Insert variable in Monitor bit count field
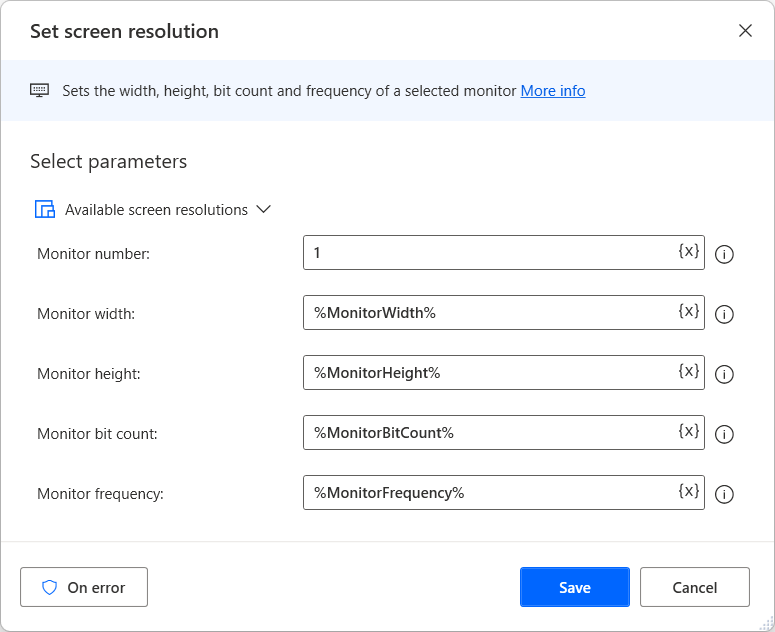 (689, 431)
